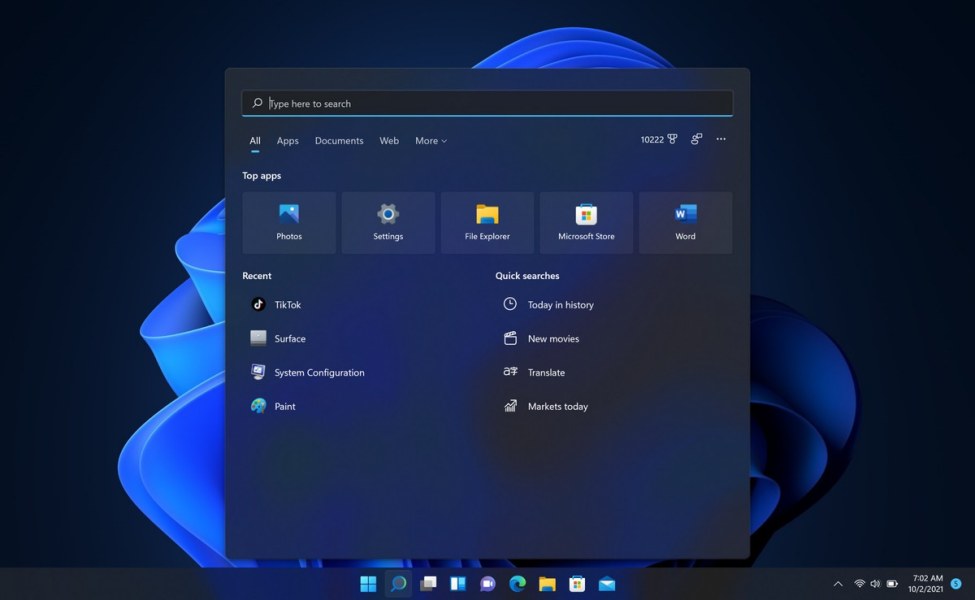Open TikTok from Recent list
Screen dimensions: 975x600
click(x=287, y=305)
